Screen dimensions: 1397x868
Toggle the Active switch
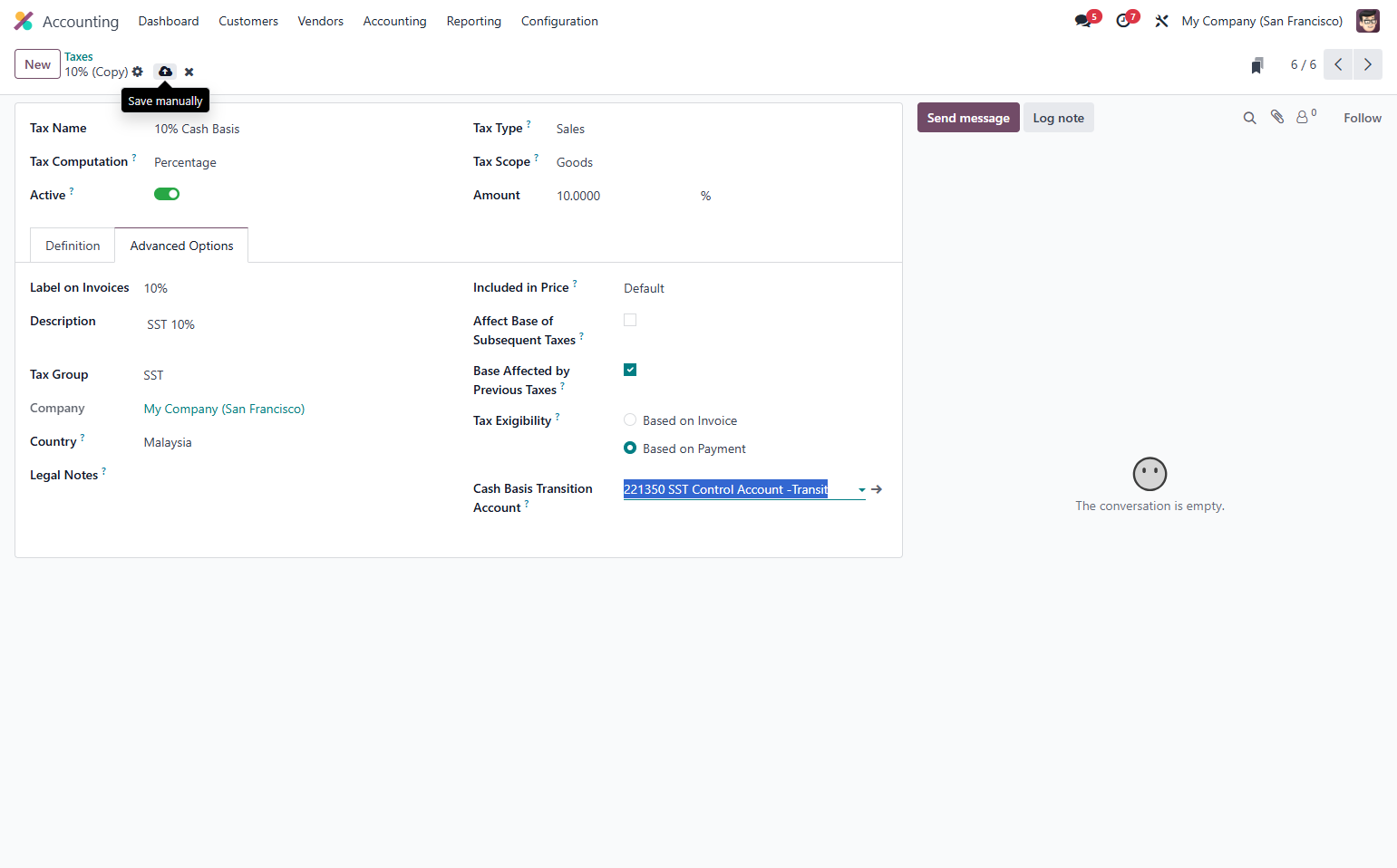click(167, 194)
